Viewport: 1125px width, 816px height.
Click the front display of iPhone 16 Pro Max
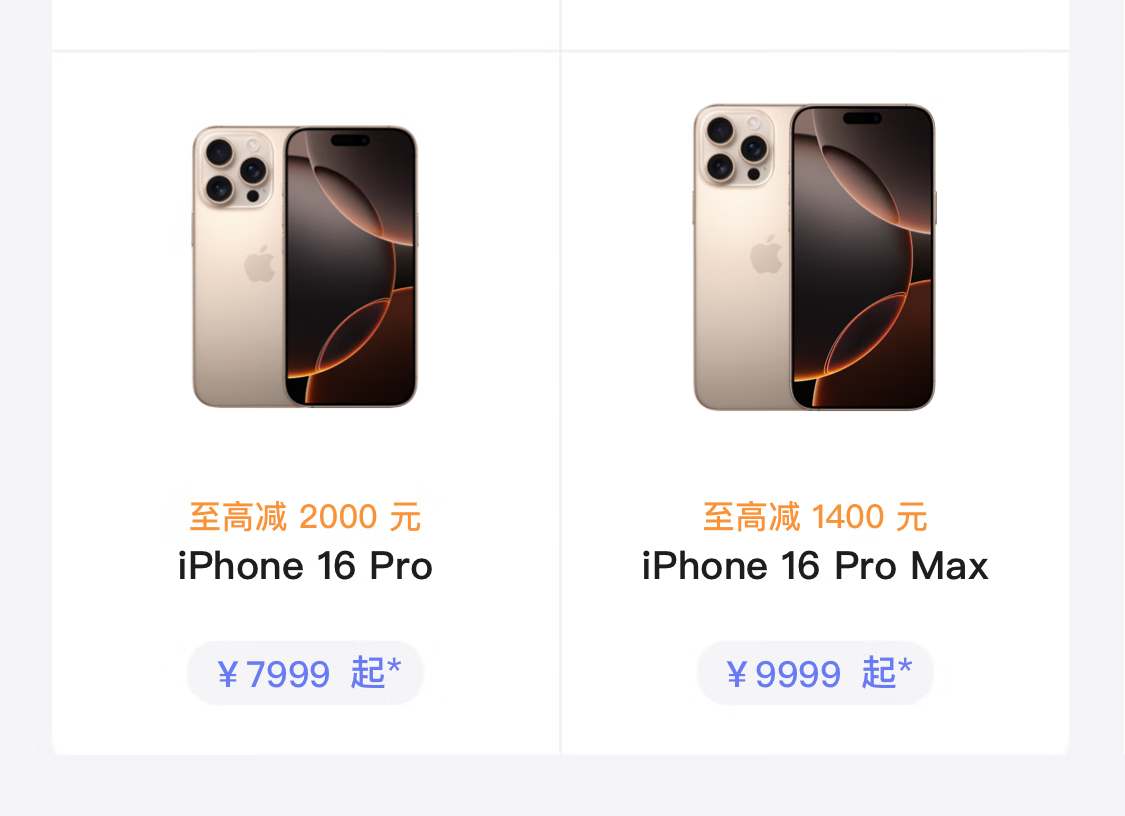(x=863, y=257)
